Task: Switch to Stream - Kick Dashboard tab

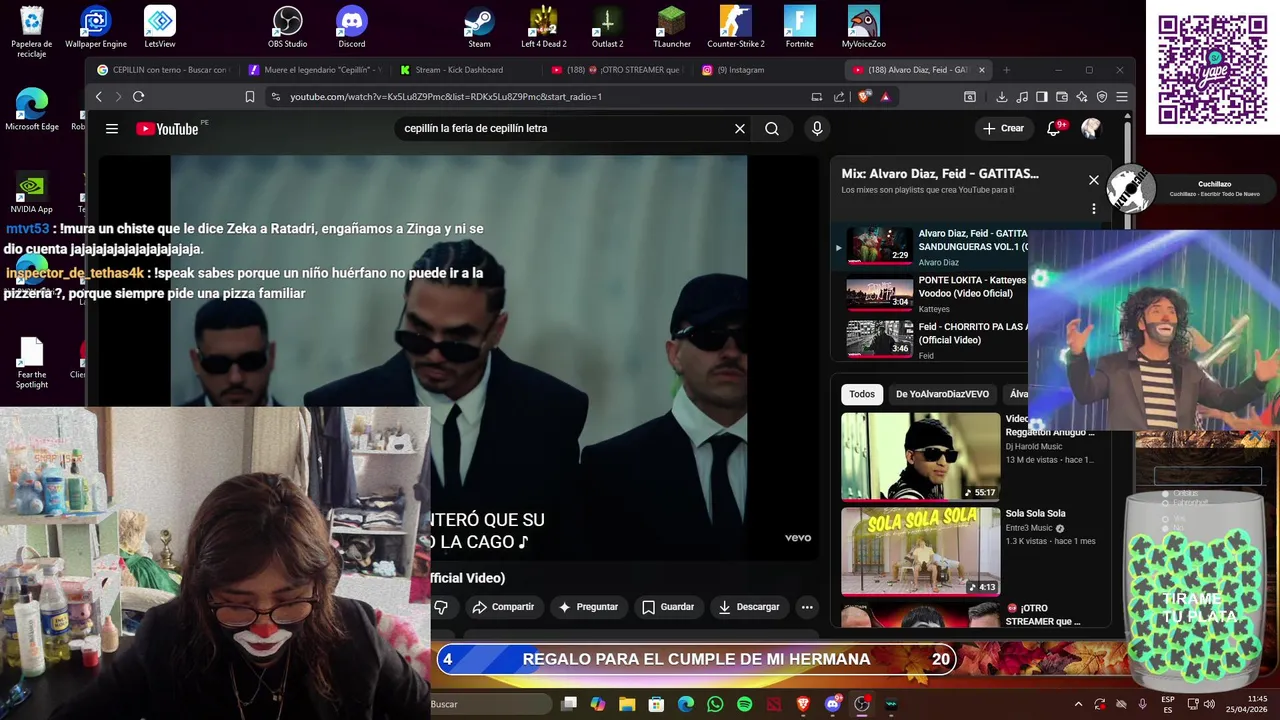Action: [465, 70]
